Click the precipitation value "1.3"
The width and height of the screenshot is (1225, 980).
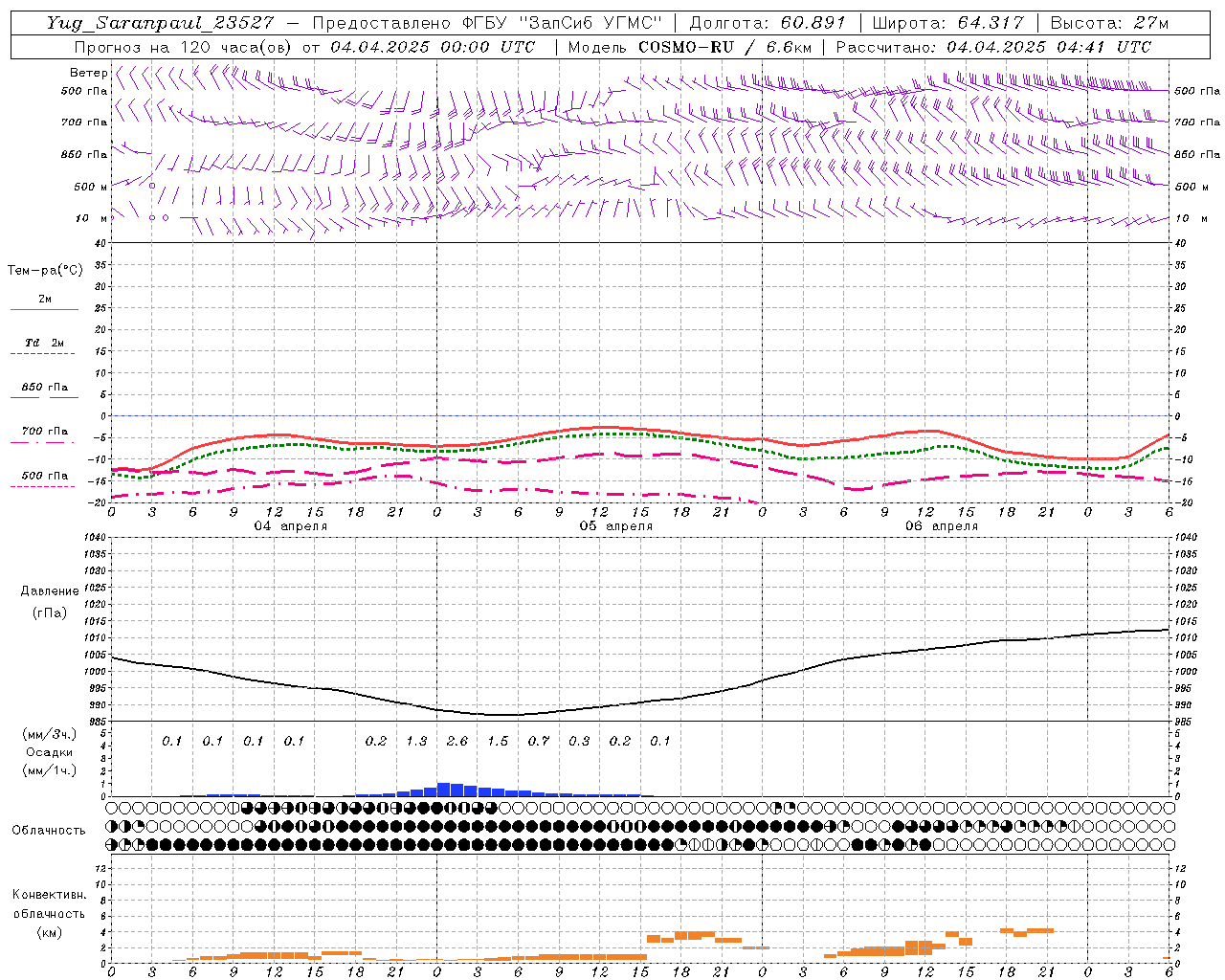click(x=416, y=742)
